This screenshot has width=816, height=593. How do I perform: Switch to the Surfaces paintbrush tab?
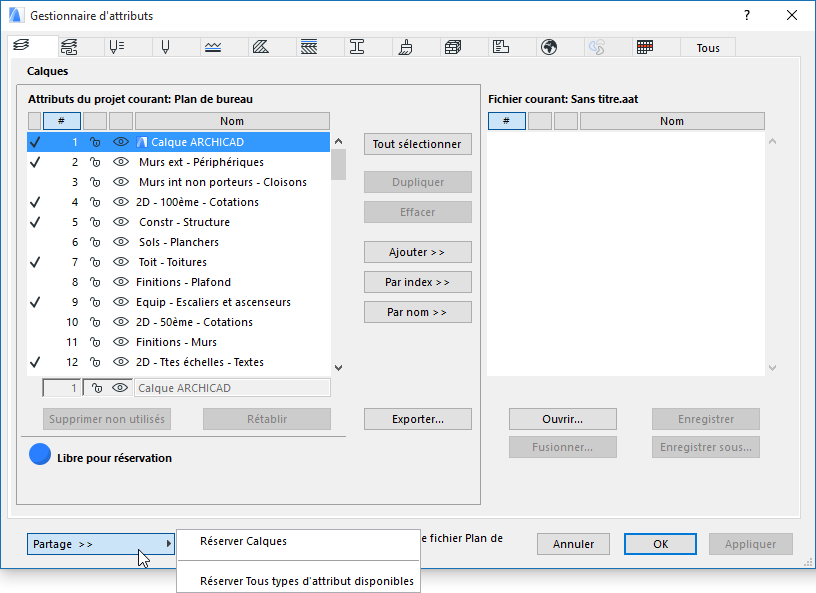[x=405, y=47]
